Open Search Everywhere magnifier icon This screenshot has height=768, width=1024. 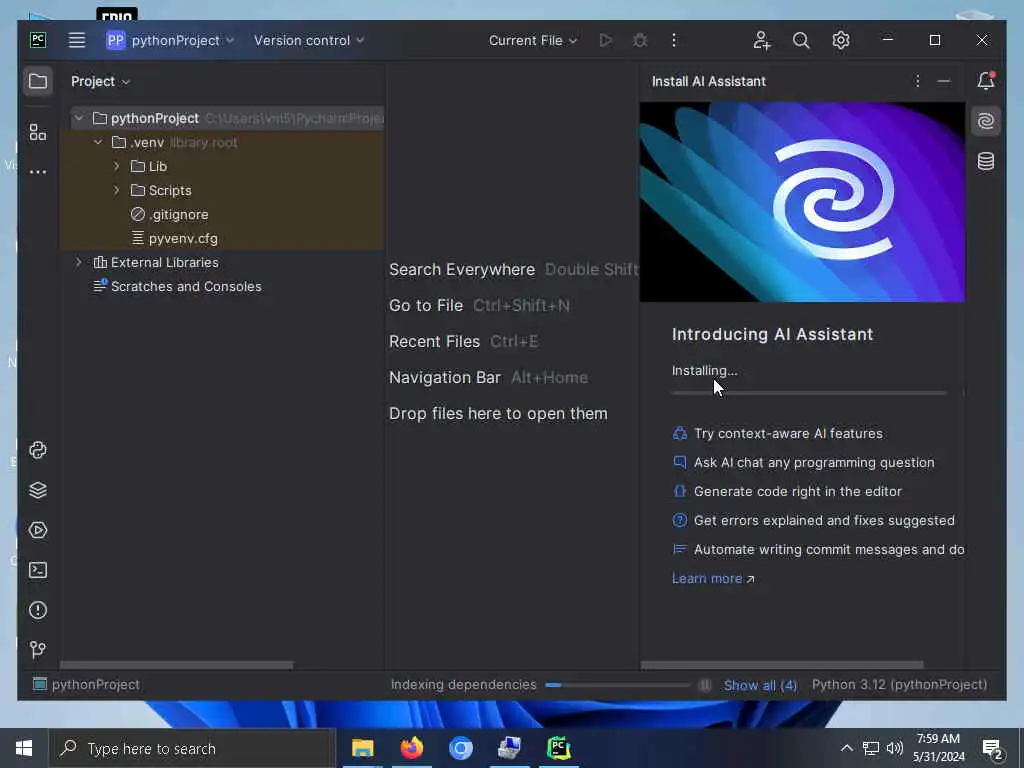point(801,40)
